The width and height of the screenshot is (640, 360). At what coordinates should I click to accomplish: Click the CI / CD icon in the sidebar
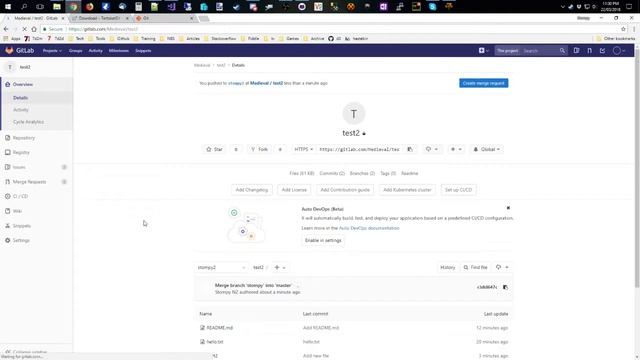(7, 196)
